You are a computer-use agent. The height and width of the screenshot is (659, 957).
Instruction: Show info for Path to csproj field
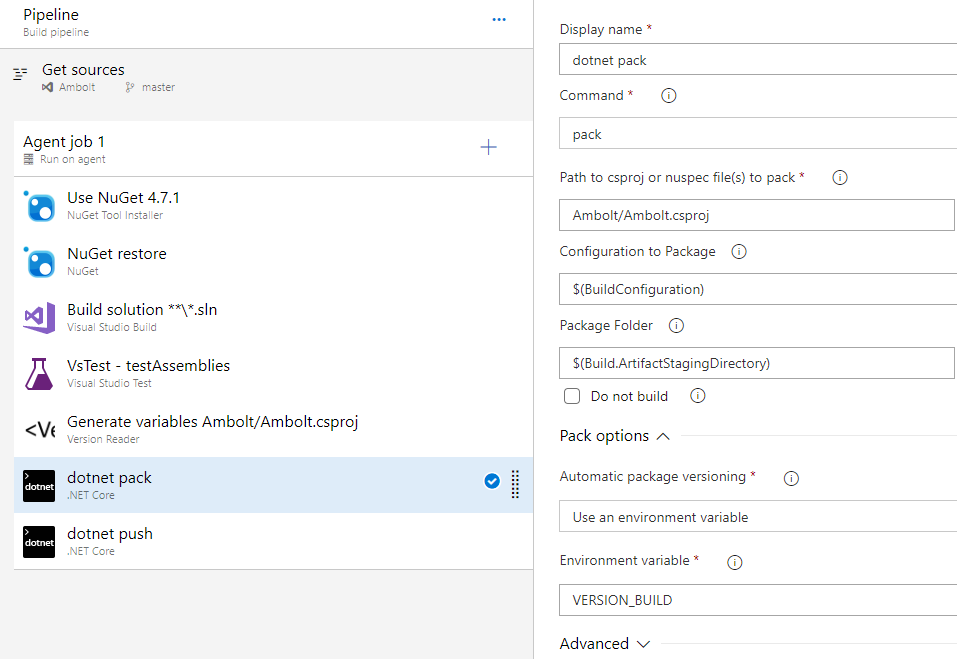[x=840, y=178]
